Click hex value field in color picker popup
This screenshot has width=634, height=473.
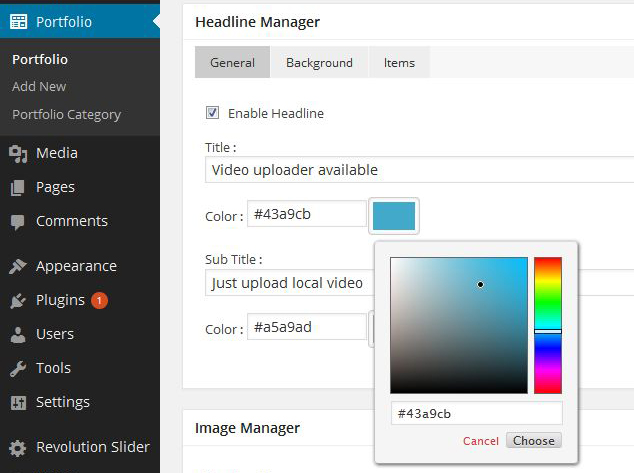click(477, 413)
